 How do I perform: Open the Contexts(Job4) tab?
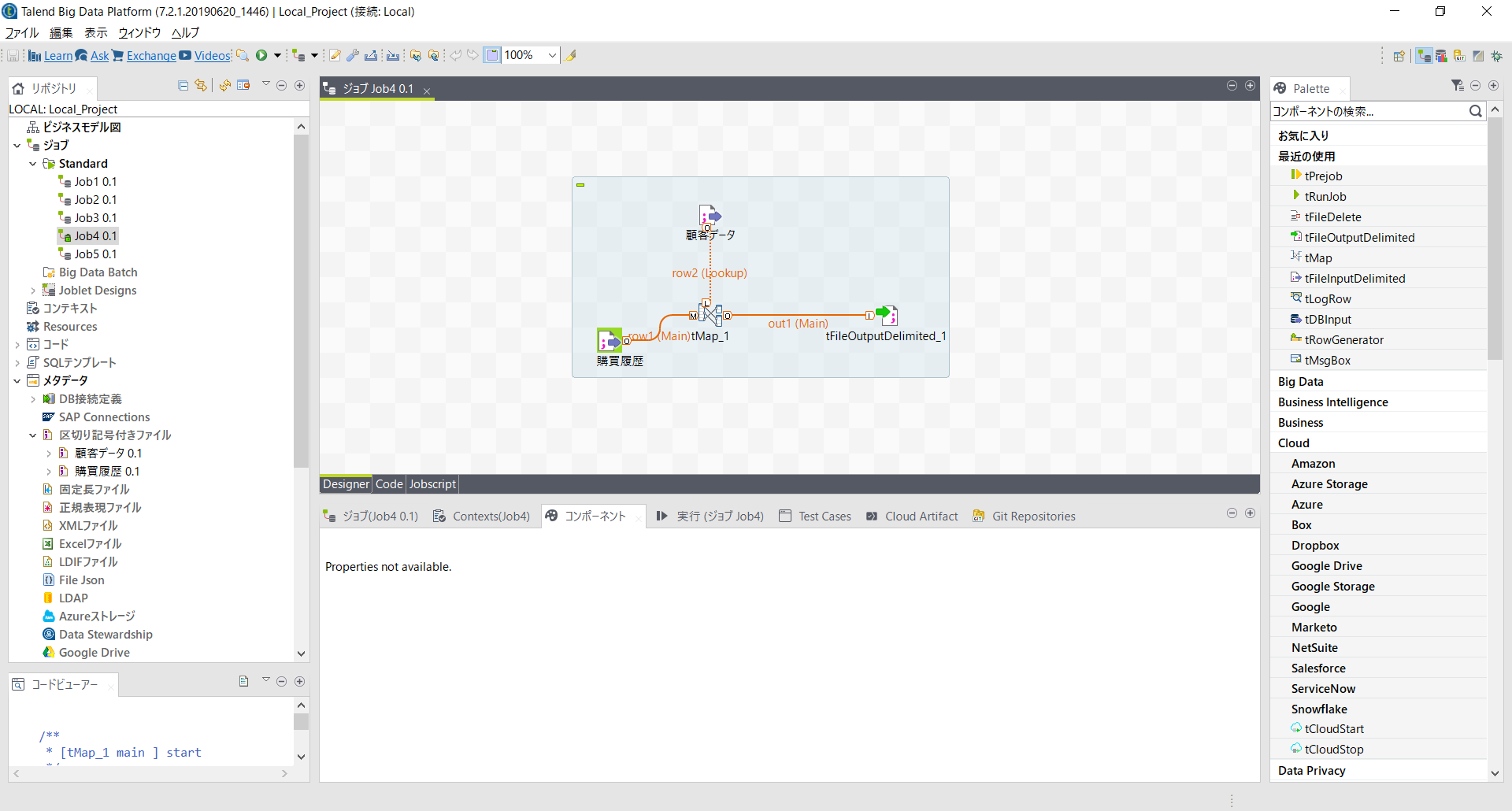click(482, 517)
